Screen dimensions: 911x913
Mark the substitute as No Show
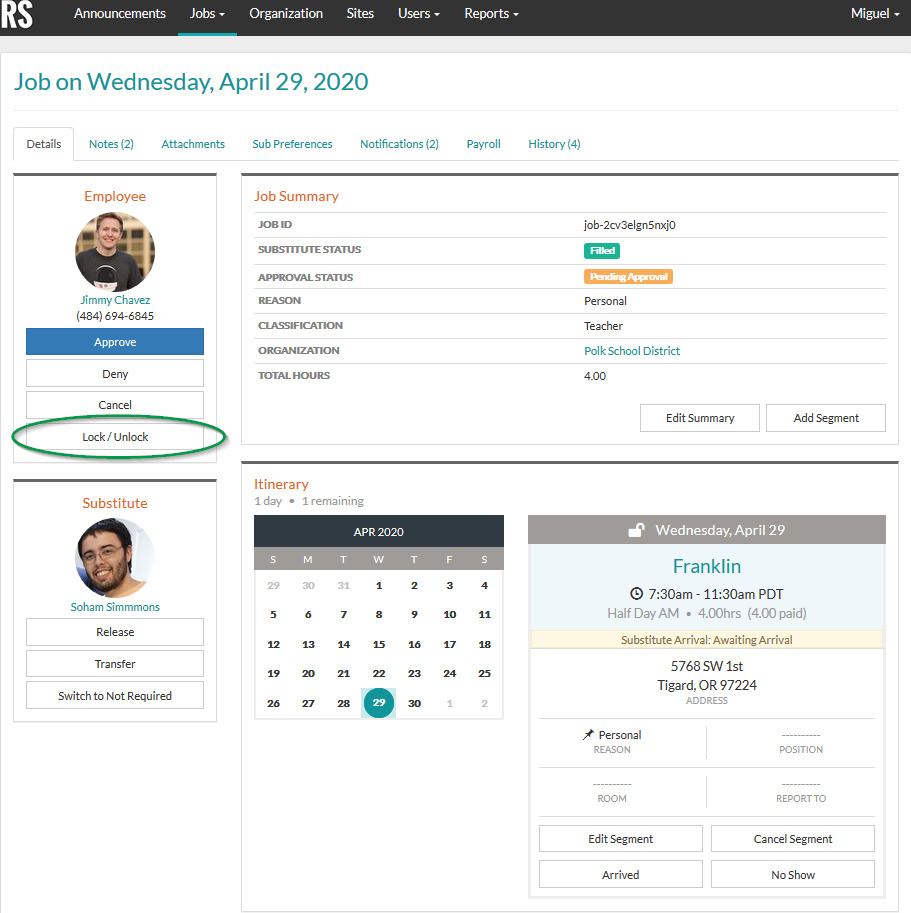coord(792,874)
